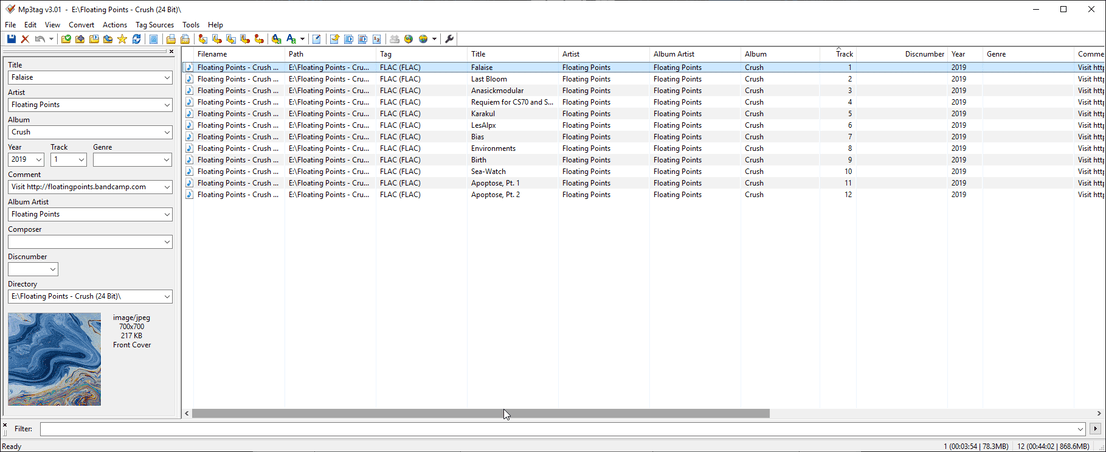
Task: Select all files toolbar icon
Action: tap(152, 39)
